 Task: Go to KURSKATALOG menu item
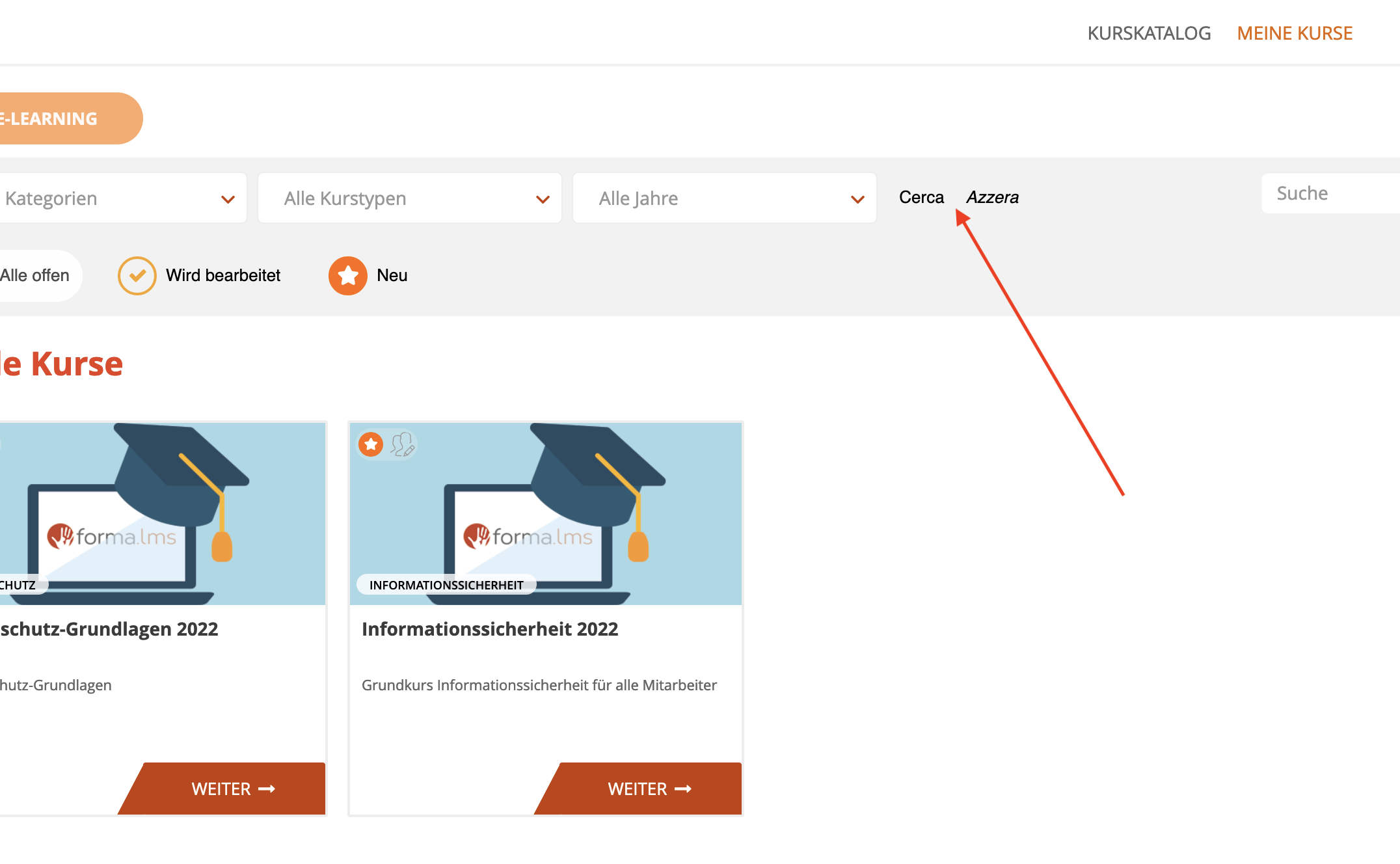[1149, 33]
